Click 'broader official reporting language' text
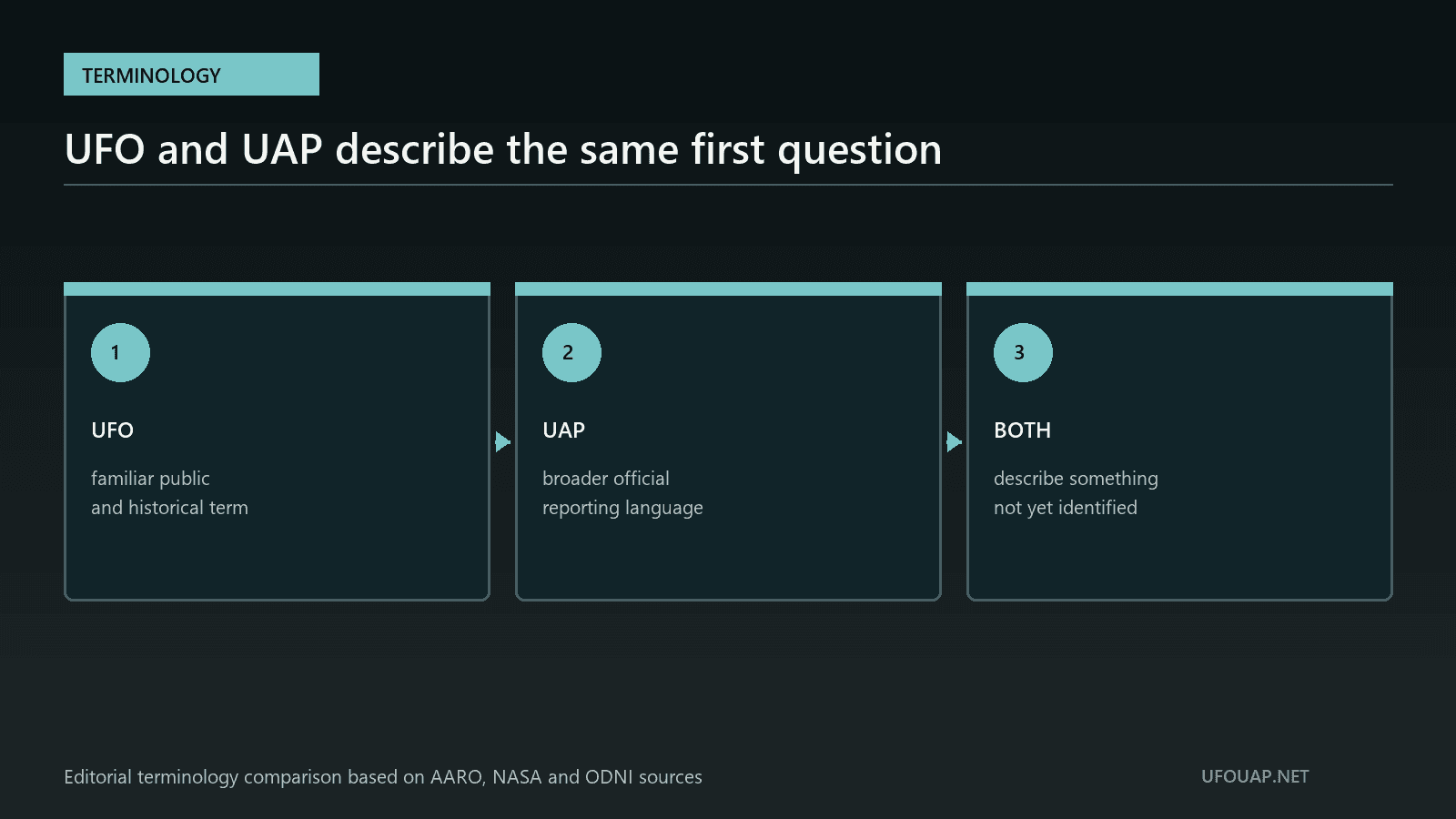The width and height of the screenshot is (1456, 819). (x=622, y=492)
